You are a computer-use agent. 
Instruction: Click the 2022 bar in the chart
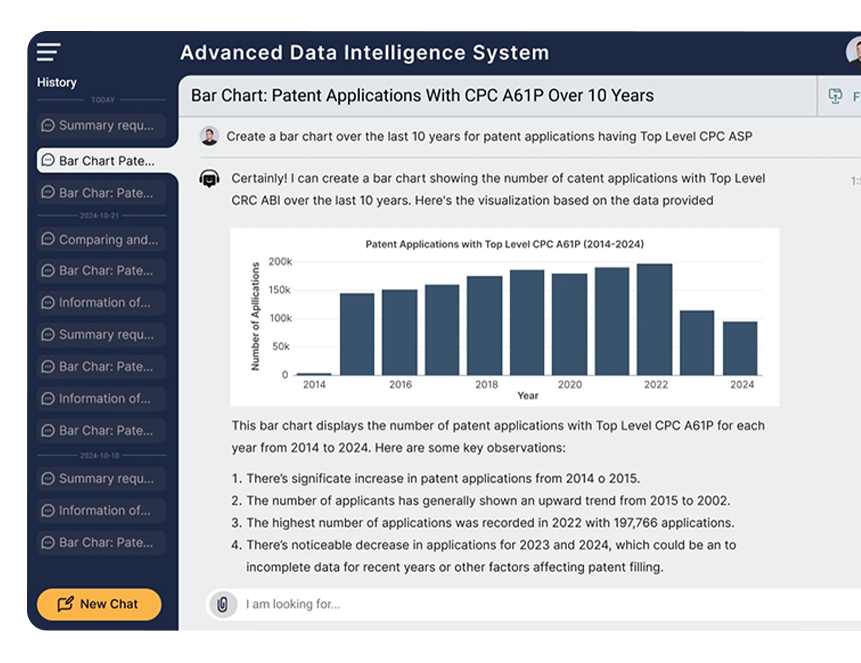(655, 319)
